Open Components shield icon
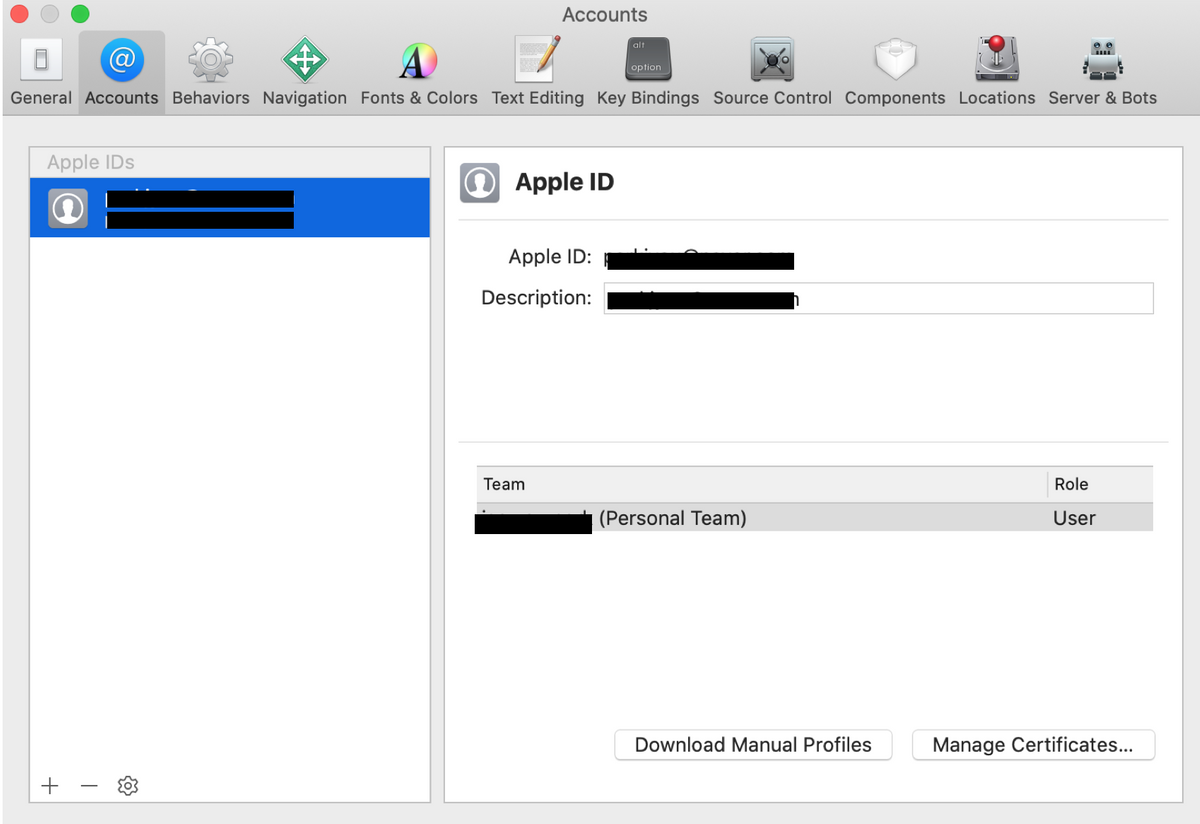1200x824 pixels. (x=894, y=60)
